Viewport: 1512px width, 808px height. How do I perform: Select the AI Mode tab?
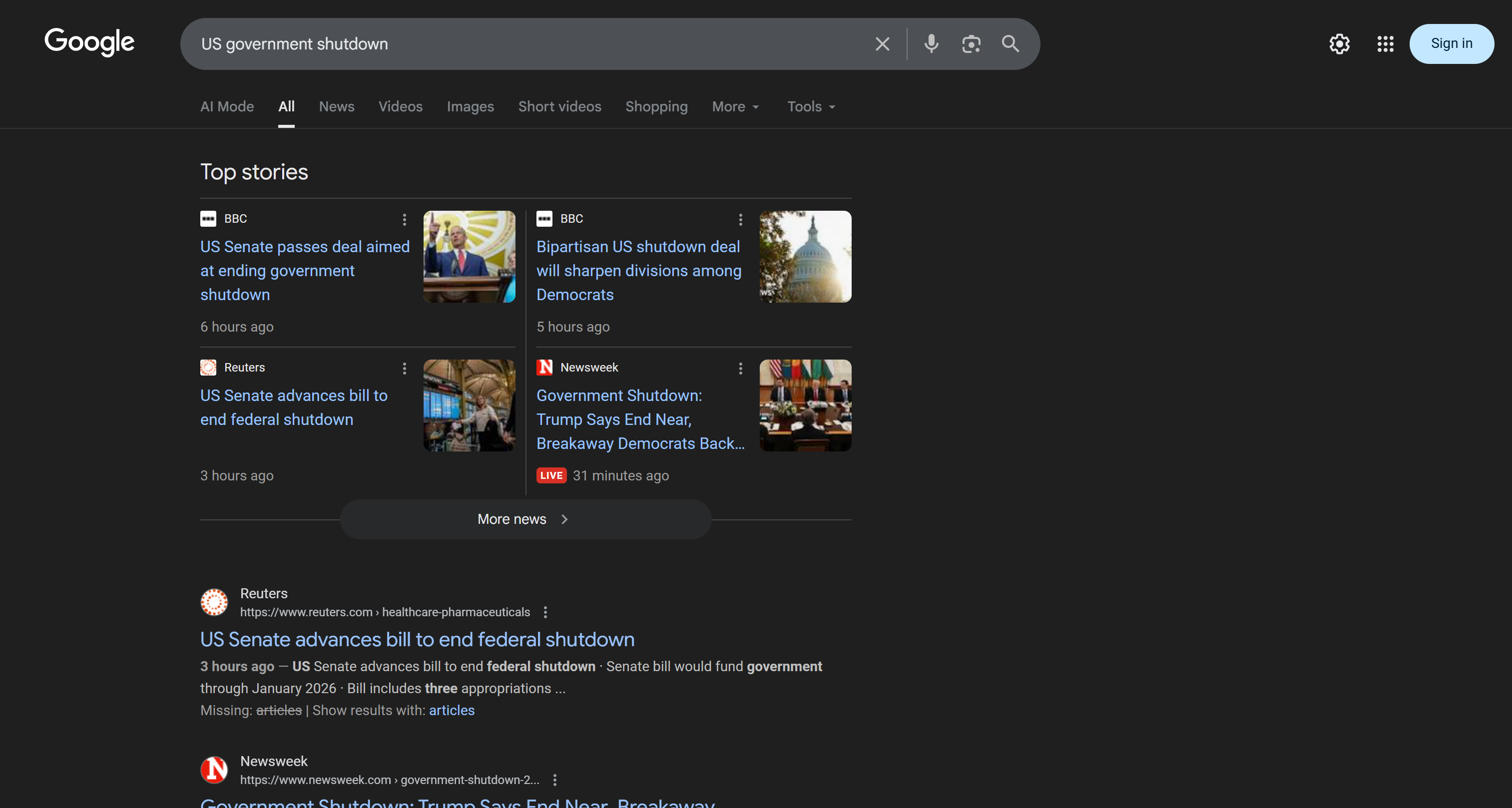point(227,106)
